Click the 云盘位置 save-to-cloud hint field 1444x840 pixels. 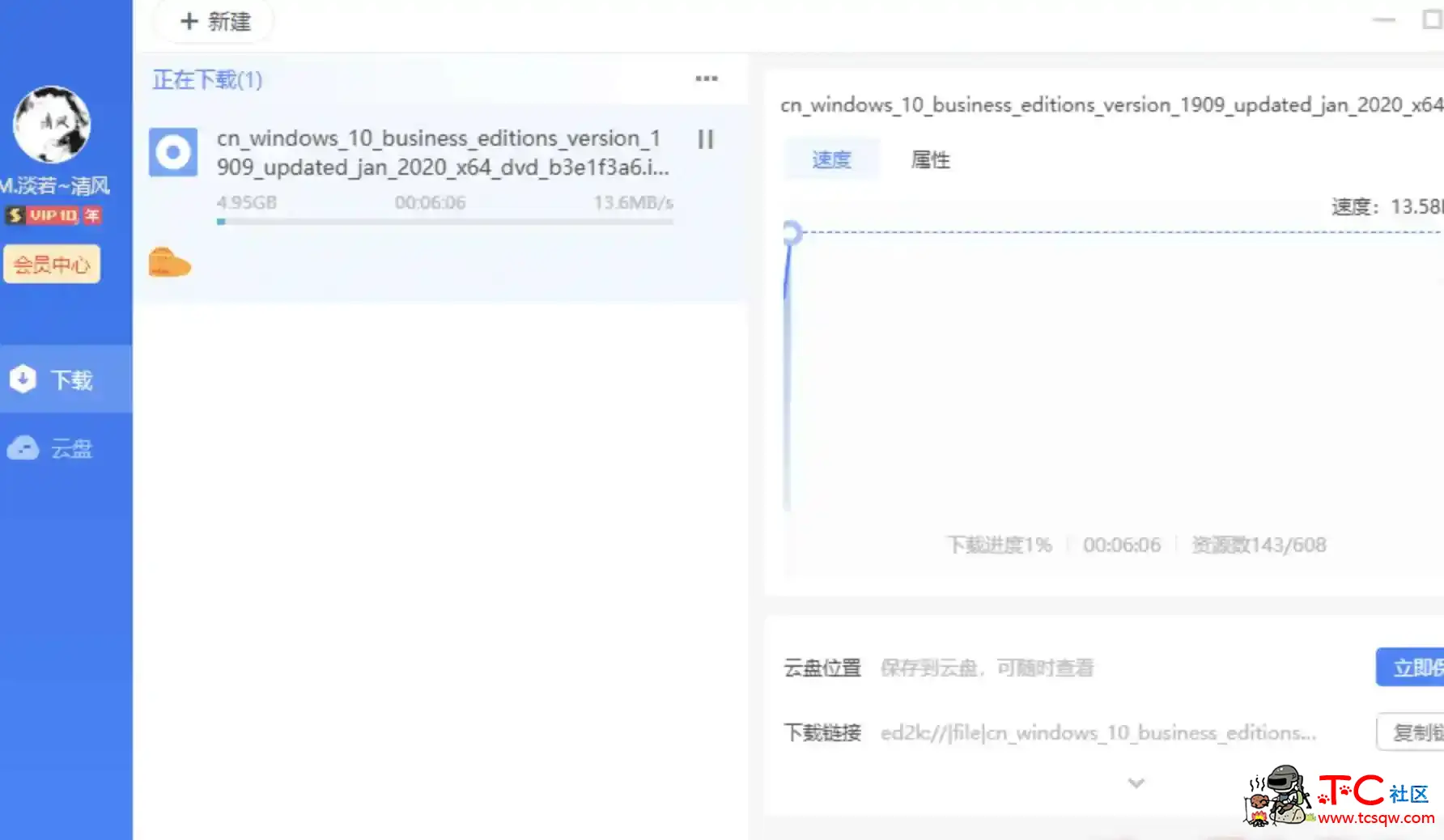[987, 668]
